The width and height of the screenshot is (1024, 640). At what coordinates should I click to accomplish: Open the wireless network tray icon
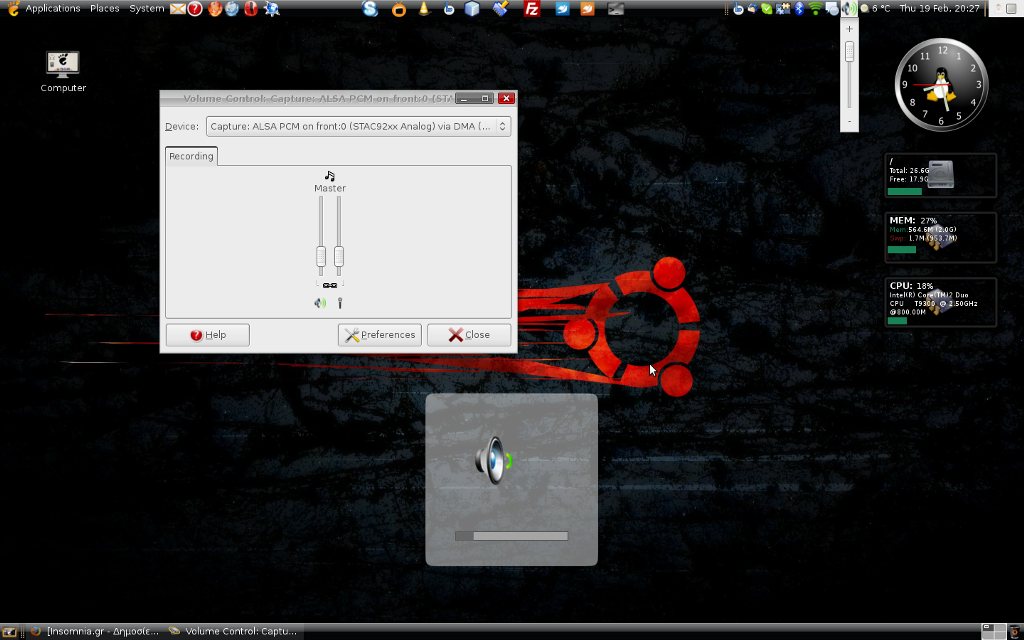coord(814,9)
